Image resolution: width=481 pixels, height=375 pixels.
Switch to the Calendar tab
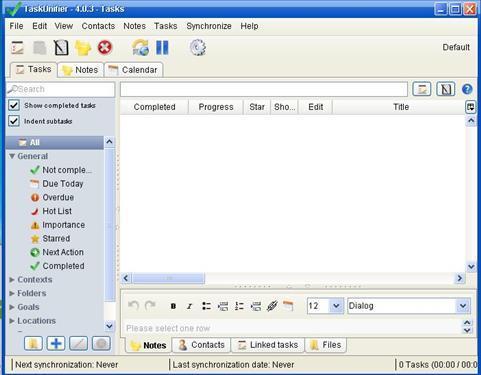tap(134, 70)
